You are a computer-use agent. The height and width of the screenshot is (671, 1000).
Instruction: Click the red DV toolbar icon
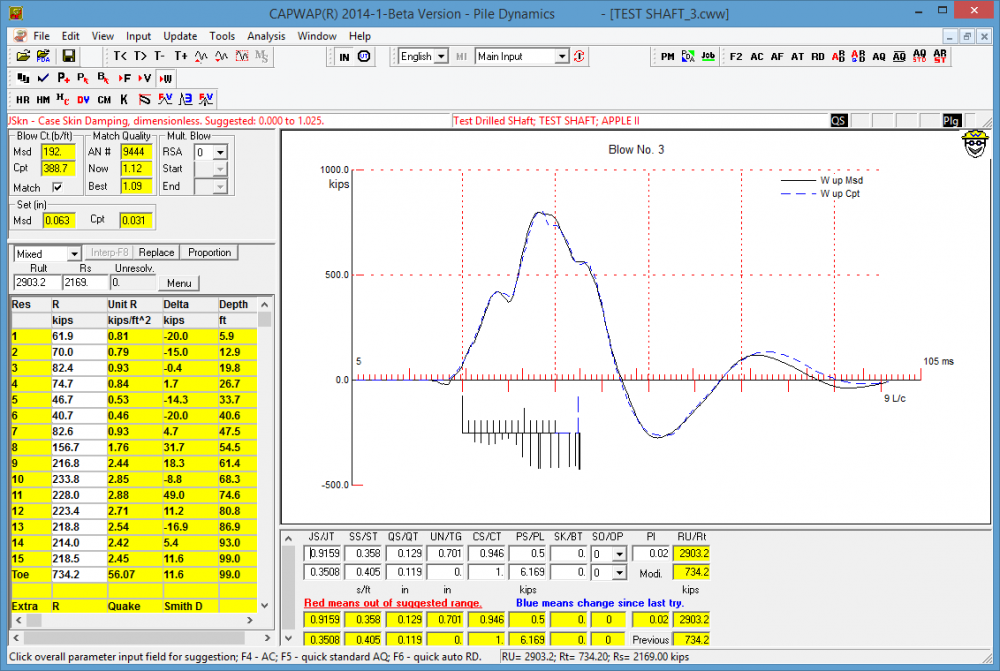coord(84,100)
